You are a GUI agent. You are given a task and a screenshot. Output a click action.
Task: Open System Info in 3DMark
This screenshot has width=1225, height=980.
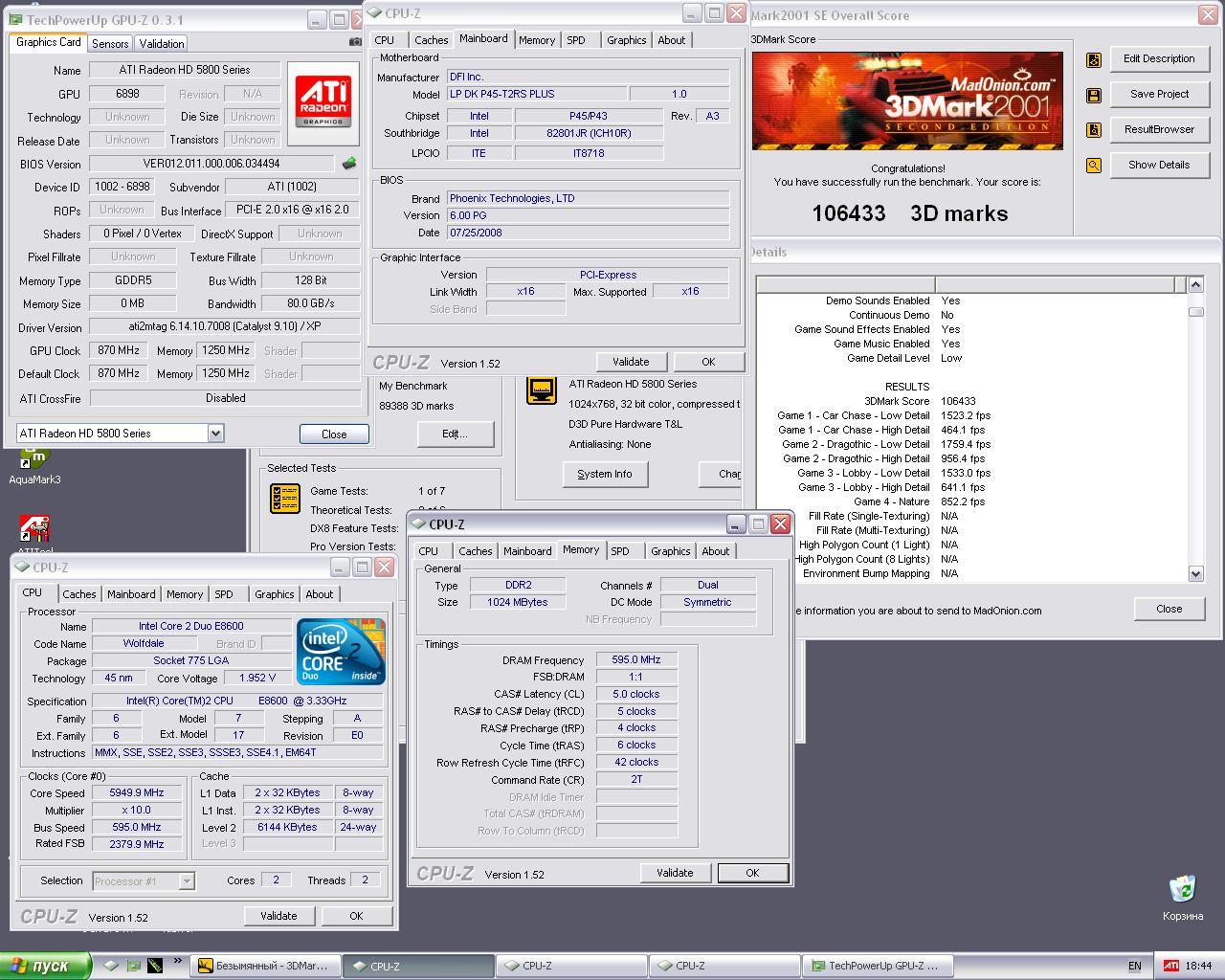point(605,474)
